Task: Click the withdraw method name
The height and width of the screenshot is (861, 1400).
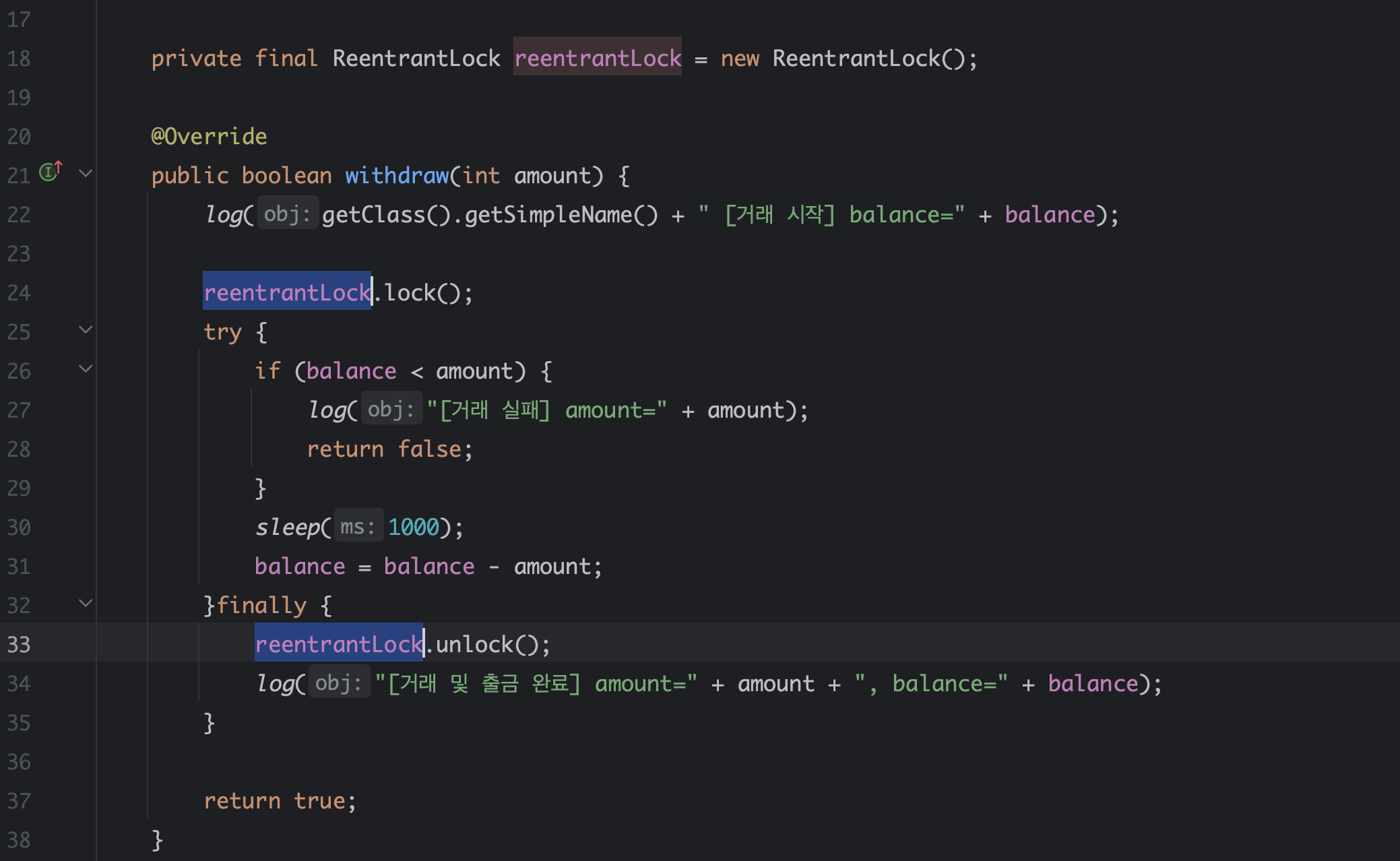Action: [397, 176]
